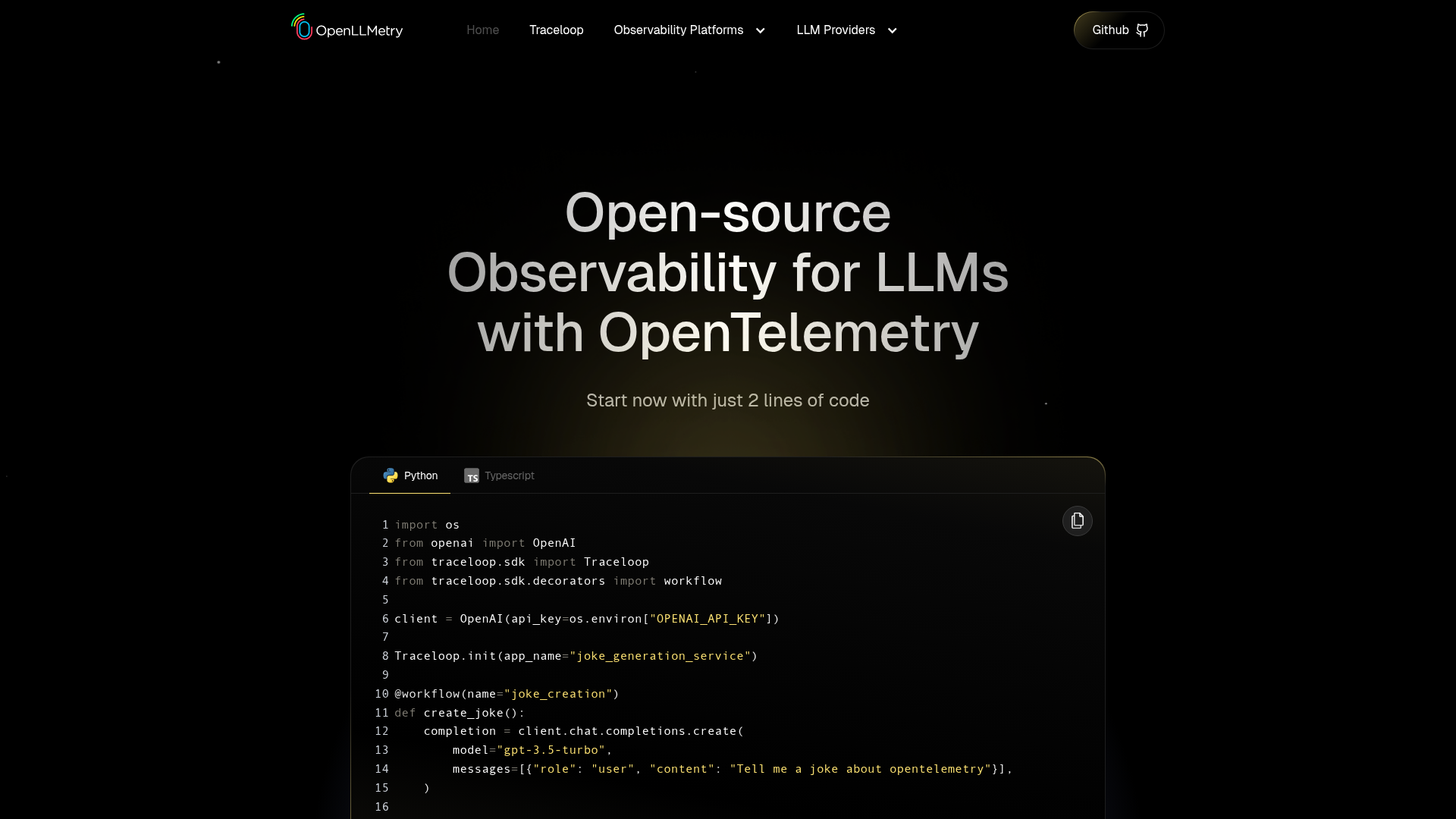Open LLM Providers menu label
Screen dimensions: 1456x819
835,30
